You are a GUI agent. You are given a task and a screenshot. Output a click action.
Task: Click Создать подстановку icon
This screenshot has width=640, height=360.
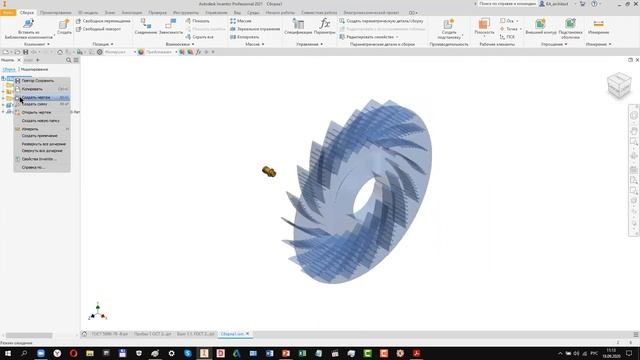449,23
